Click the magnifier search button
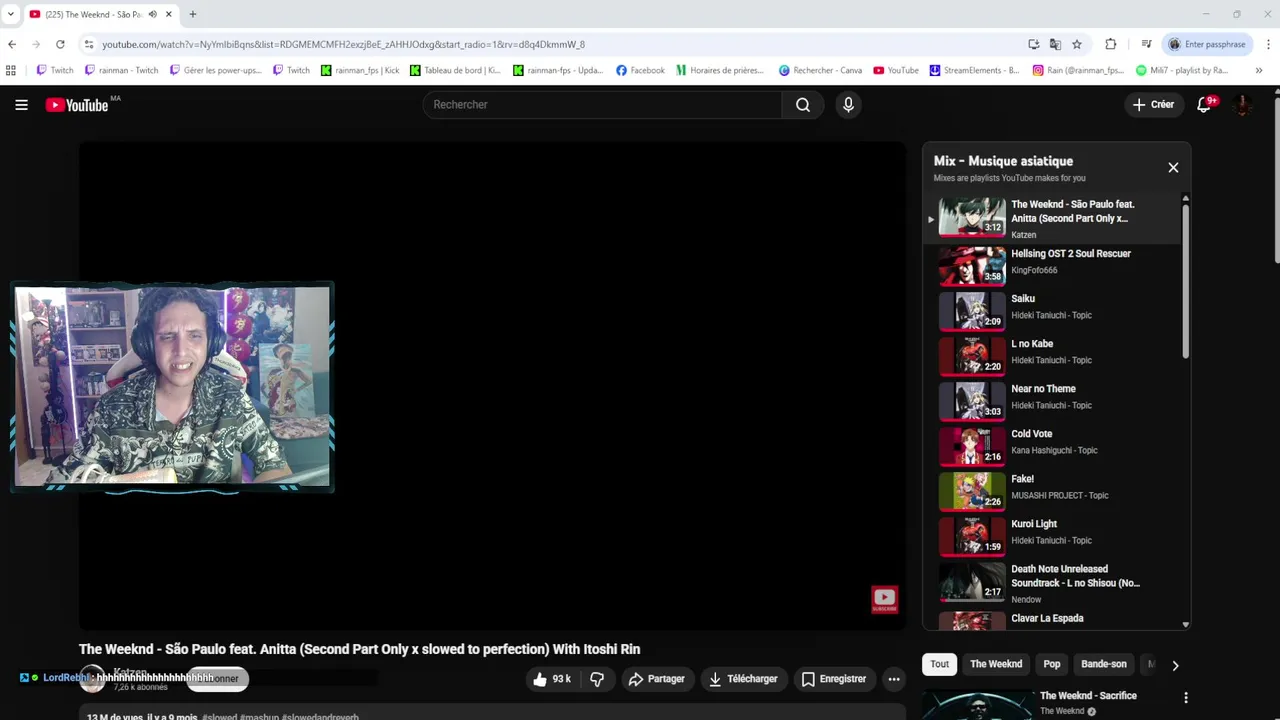 802,105
